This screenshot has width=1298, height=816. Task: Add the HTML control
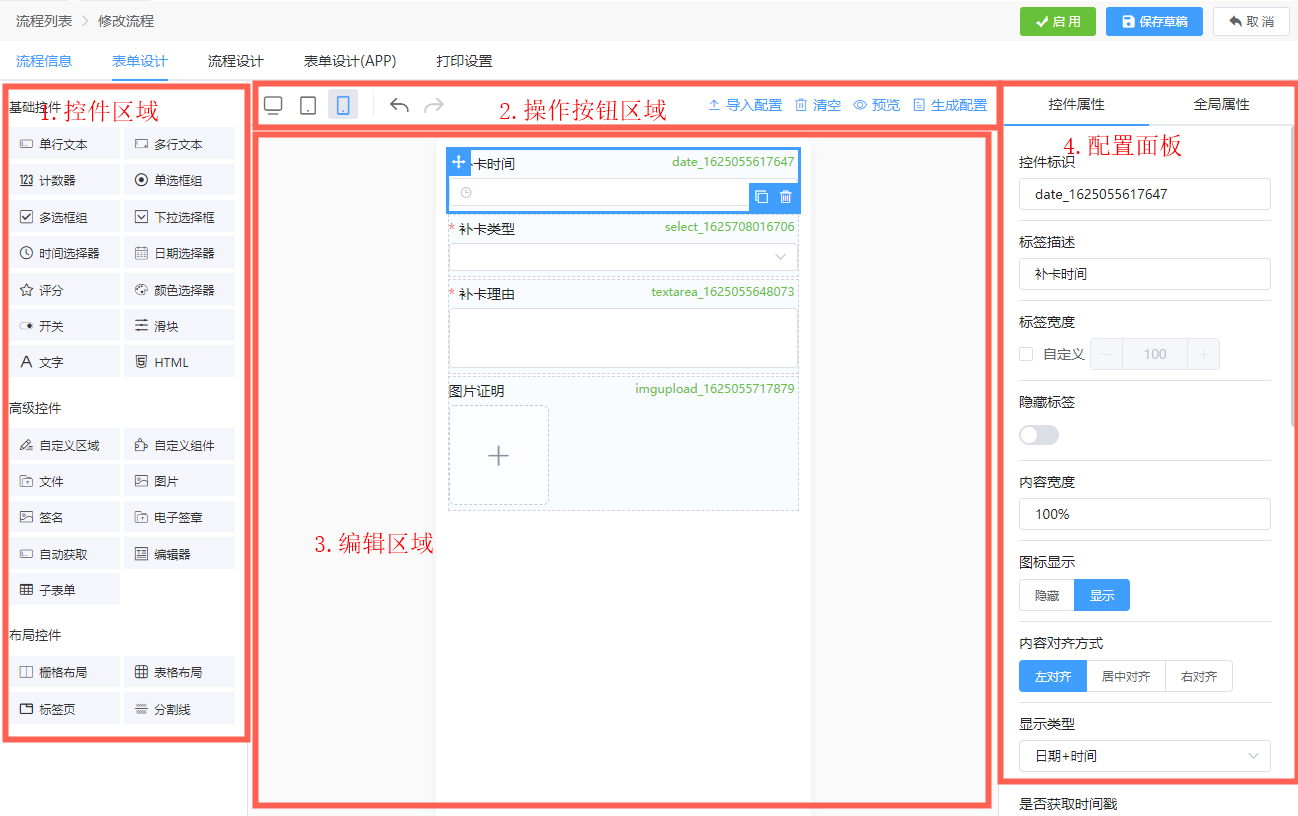click(x=179, y=362)
